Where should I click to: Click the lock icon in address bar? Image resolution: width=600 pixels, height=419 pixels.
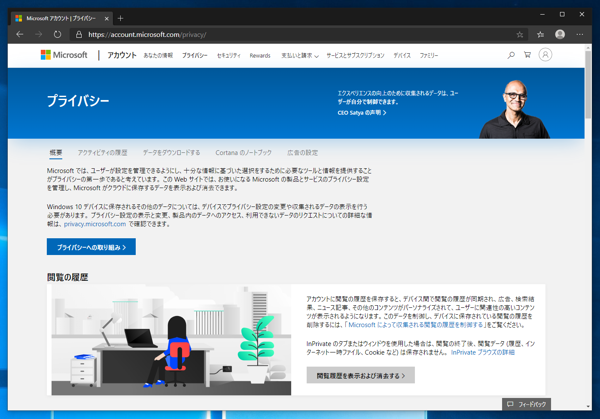point(79,34)
